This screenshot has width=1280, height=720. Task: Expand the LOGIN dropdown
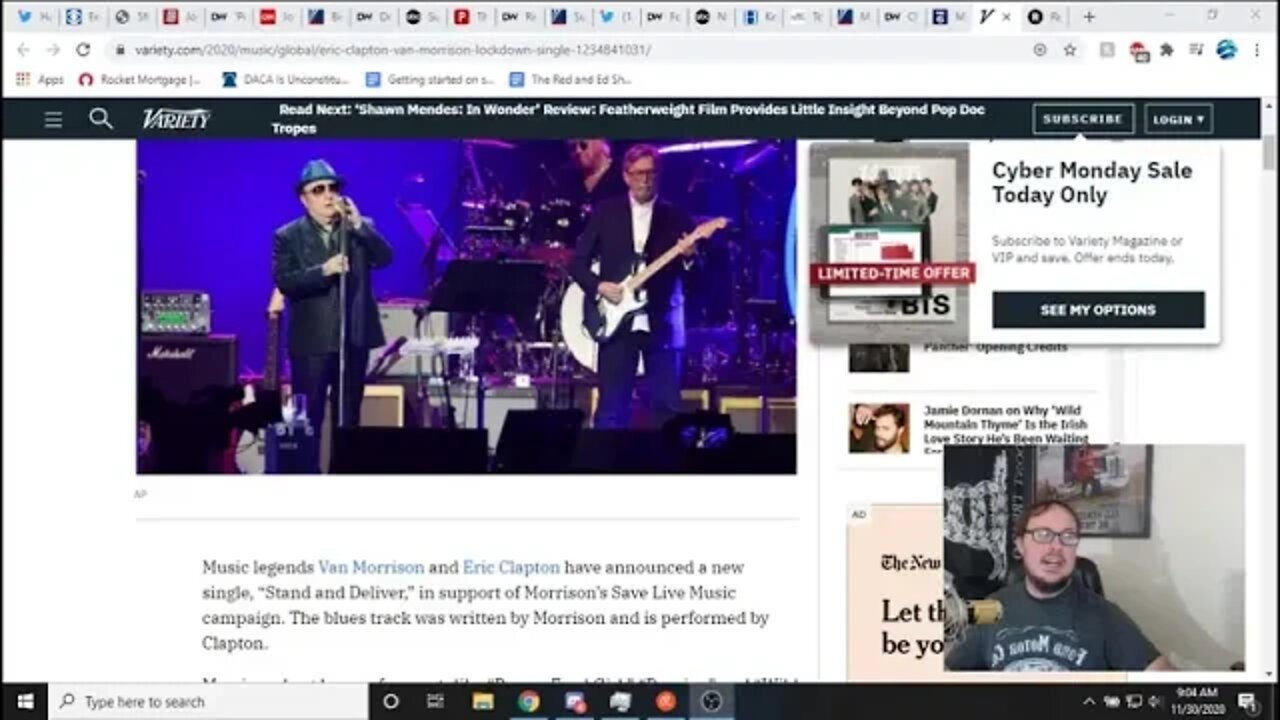[x=1179, y=119]
